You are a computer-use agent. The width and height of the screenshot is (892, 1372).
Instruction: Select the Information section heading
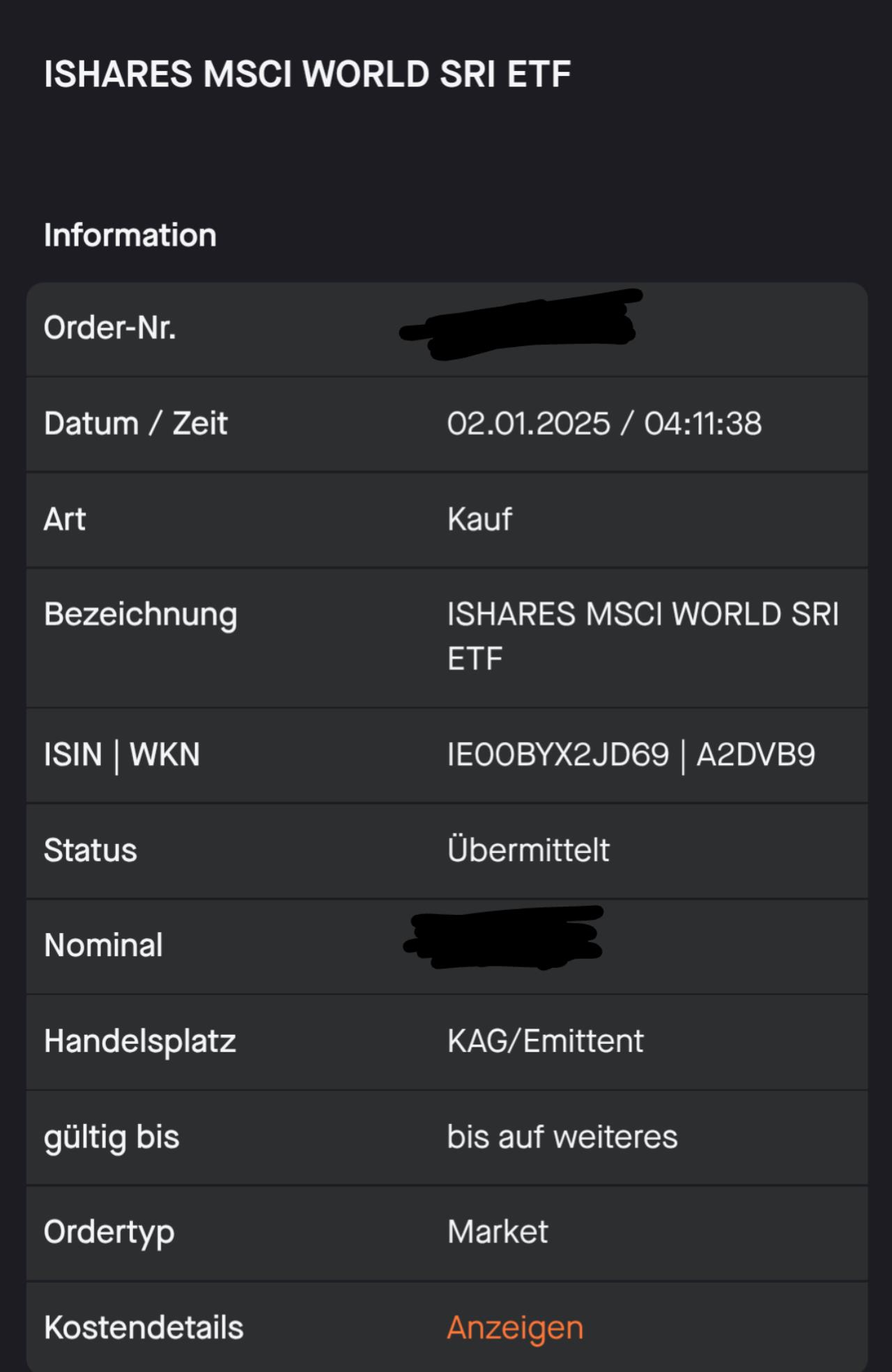pyautogui.click(x=130, y=236)
